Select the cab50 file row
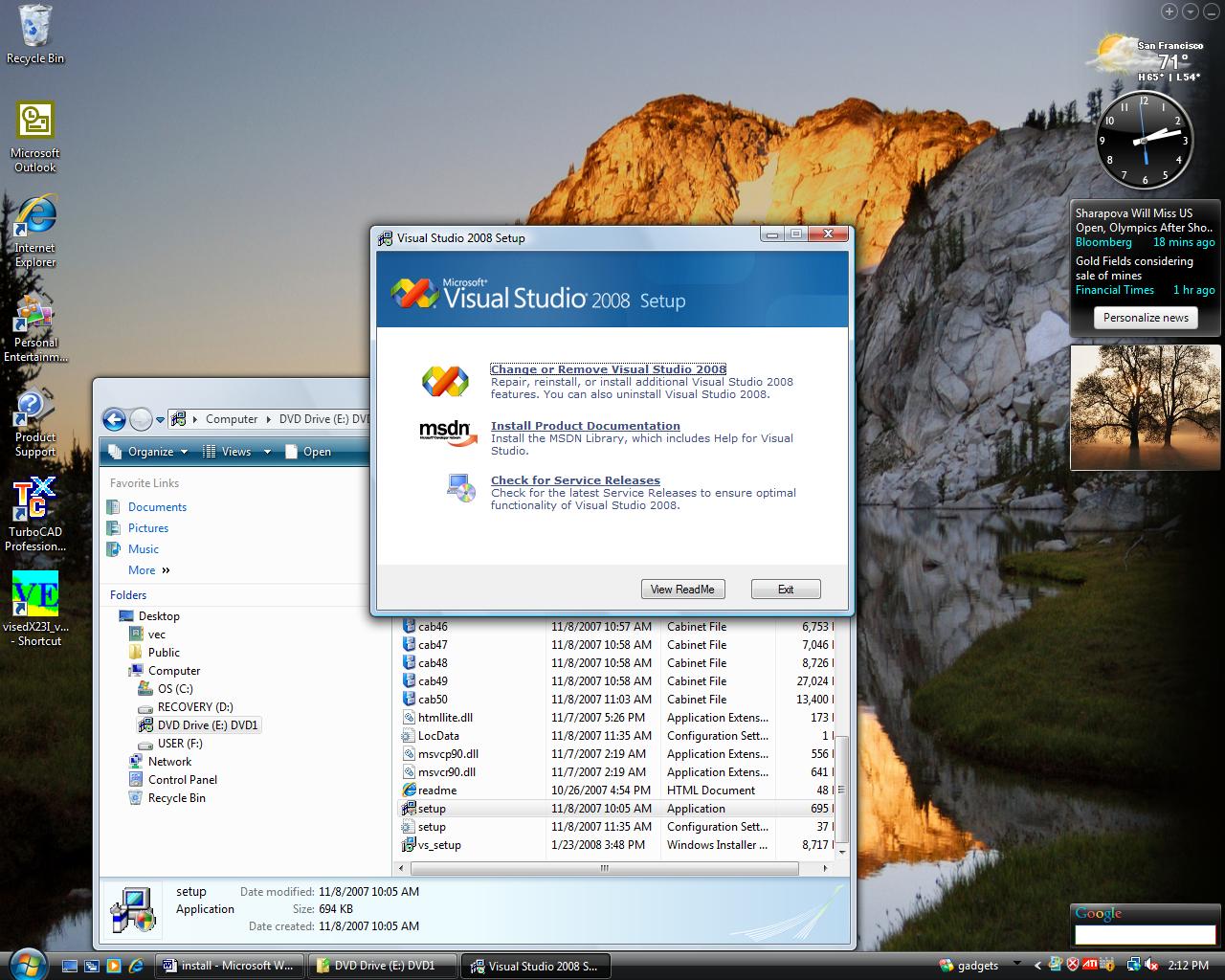This screenshot has width=1225, height=980. (x=616, y=700)
